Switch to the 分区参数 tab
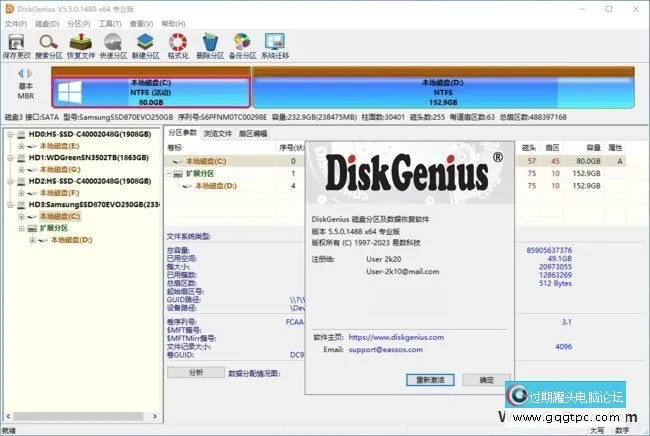 tap(182, 133)
